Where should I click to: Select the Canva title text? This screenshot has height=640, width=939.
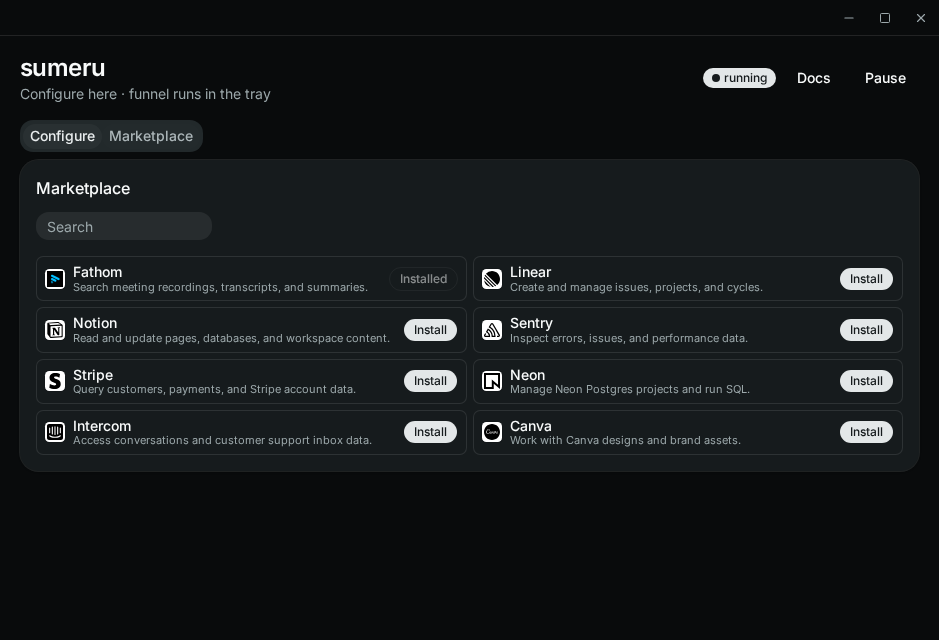click(531, 426)
